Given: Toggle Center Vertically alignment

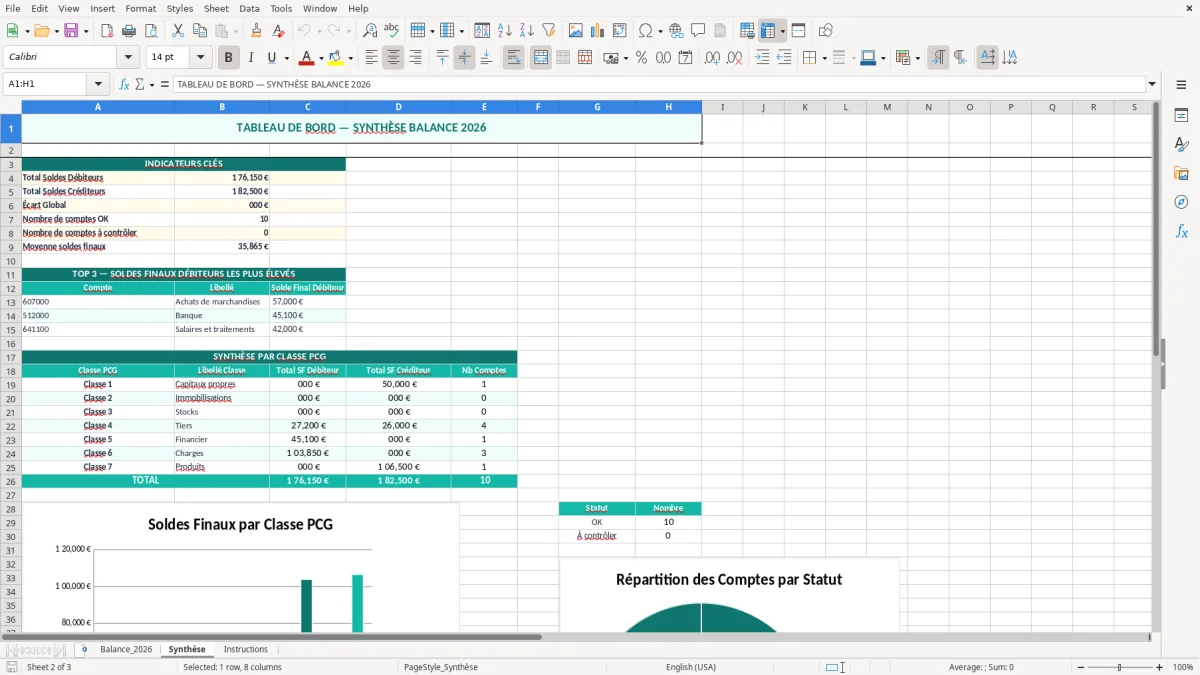Looking at the screenshot, I should tap(464, 58).
